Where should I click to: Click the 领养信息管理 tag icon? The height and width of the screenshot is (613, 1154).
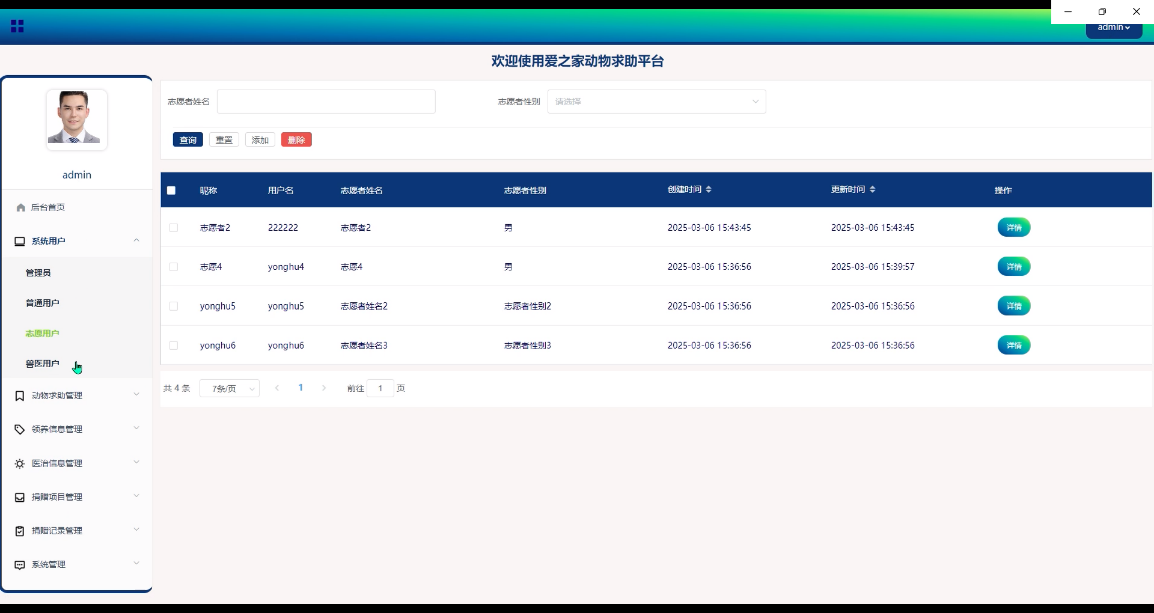click(x=22, y=428)
